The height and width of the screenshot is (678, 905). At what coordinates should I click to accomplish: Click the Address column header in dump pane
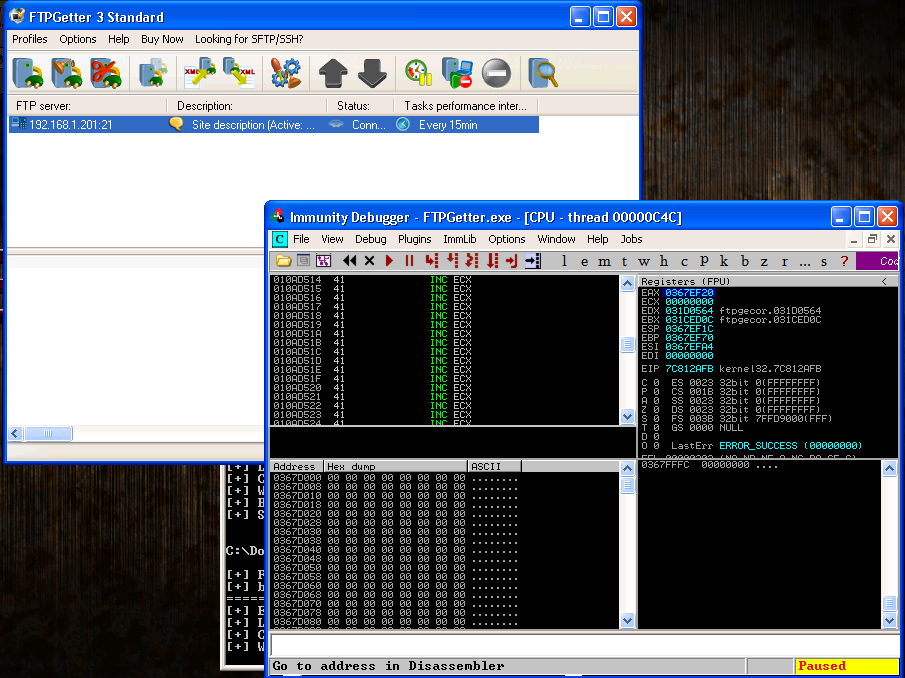point(297,466)
